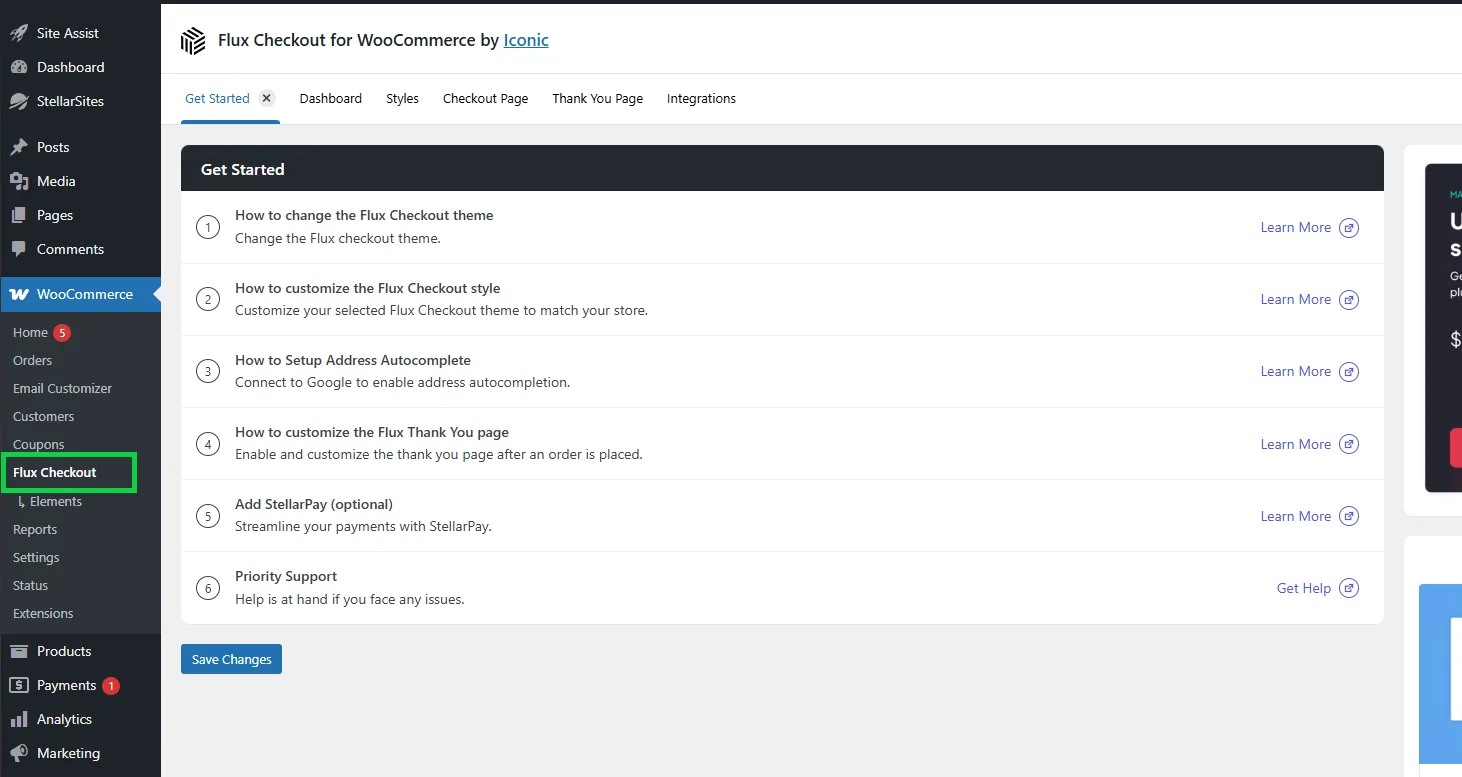Screen dimensions: 1462x777
Task: Click the 'Add StellarPay (optional)' heading
Action: click(x=314, y=504)
